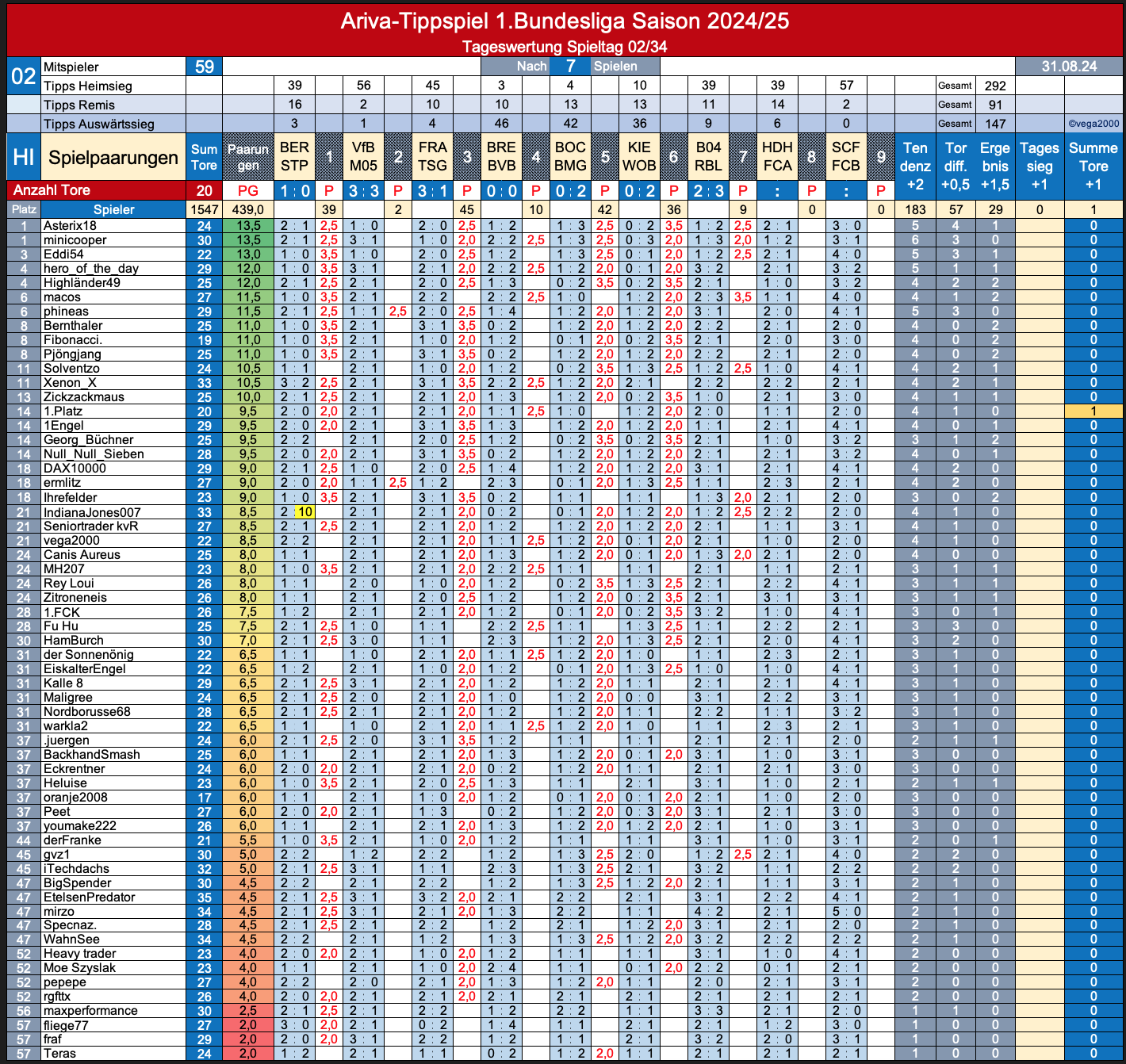
Task: Select player name Highländer49
Action: click(82, 283)
